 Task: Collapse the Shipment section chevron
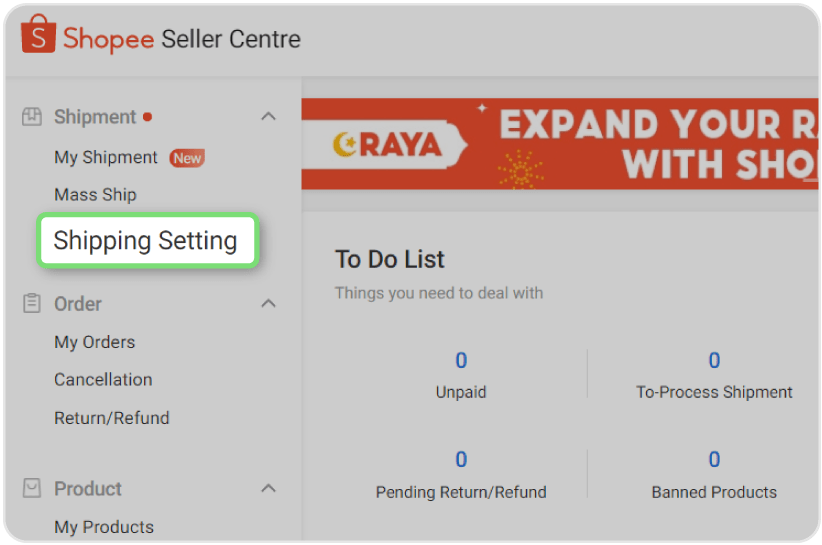tap(268, 117)
